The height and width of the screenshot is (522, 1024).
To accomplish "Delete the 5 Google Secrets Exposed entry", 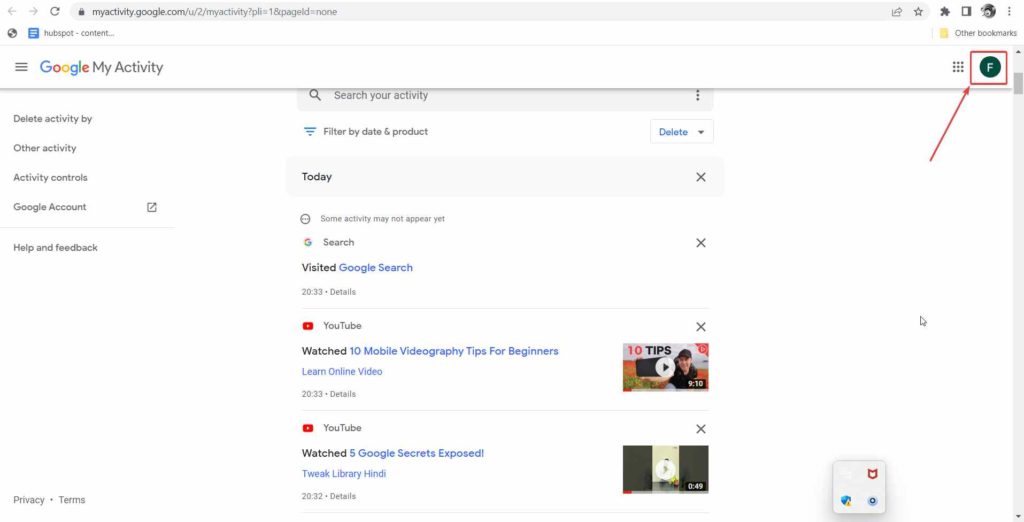I will click(701, 429).
